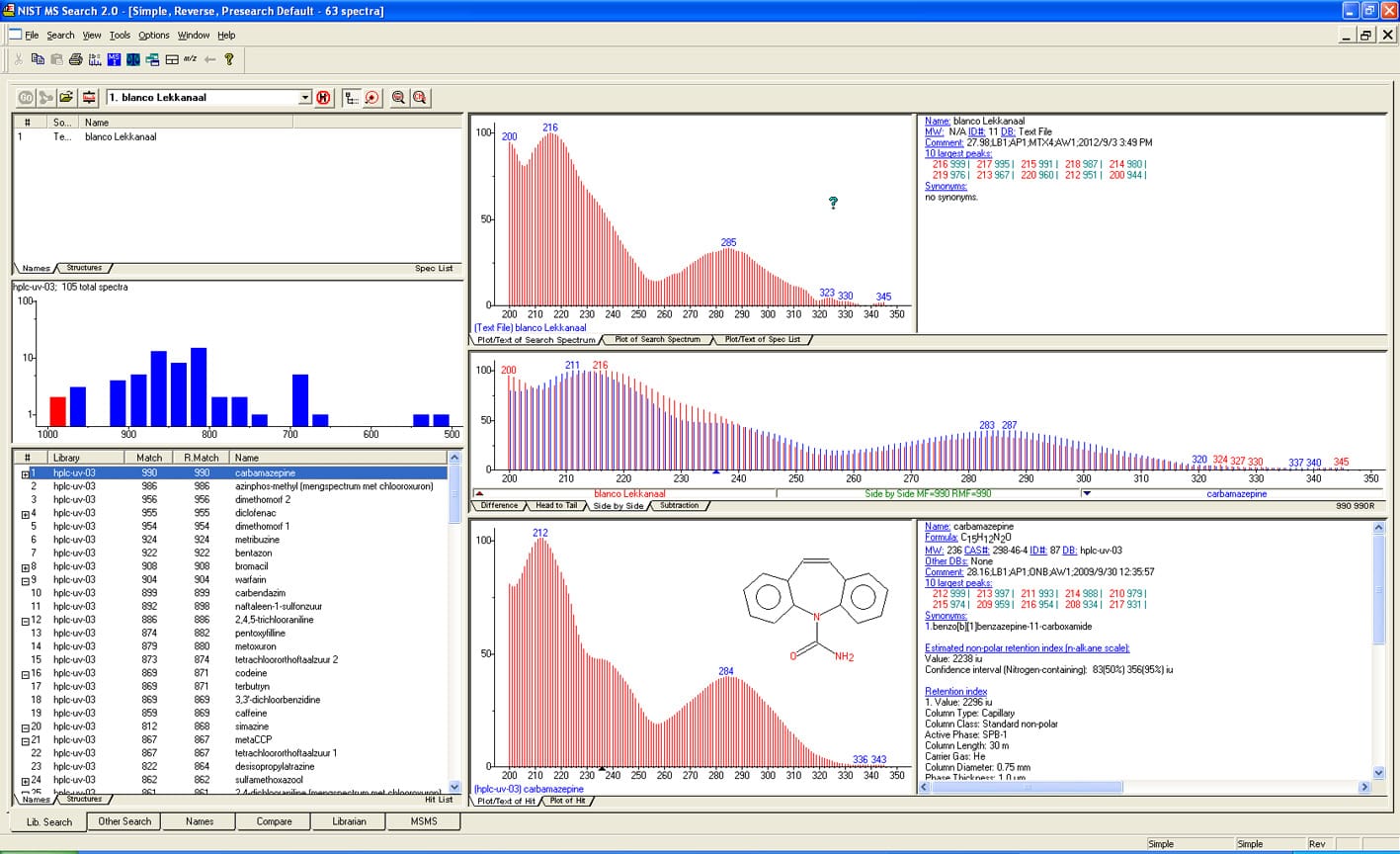This screenshot has width=1400, height=854.
Task: Click the 'Estimated non-polar retention index' link
Action: [1028, 648]
